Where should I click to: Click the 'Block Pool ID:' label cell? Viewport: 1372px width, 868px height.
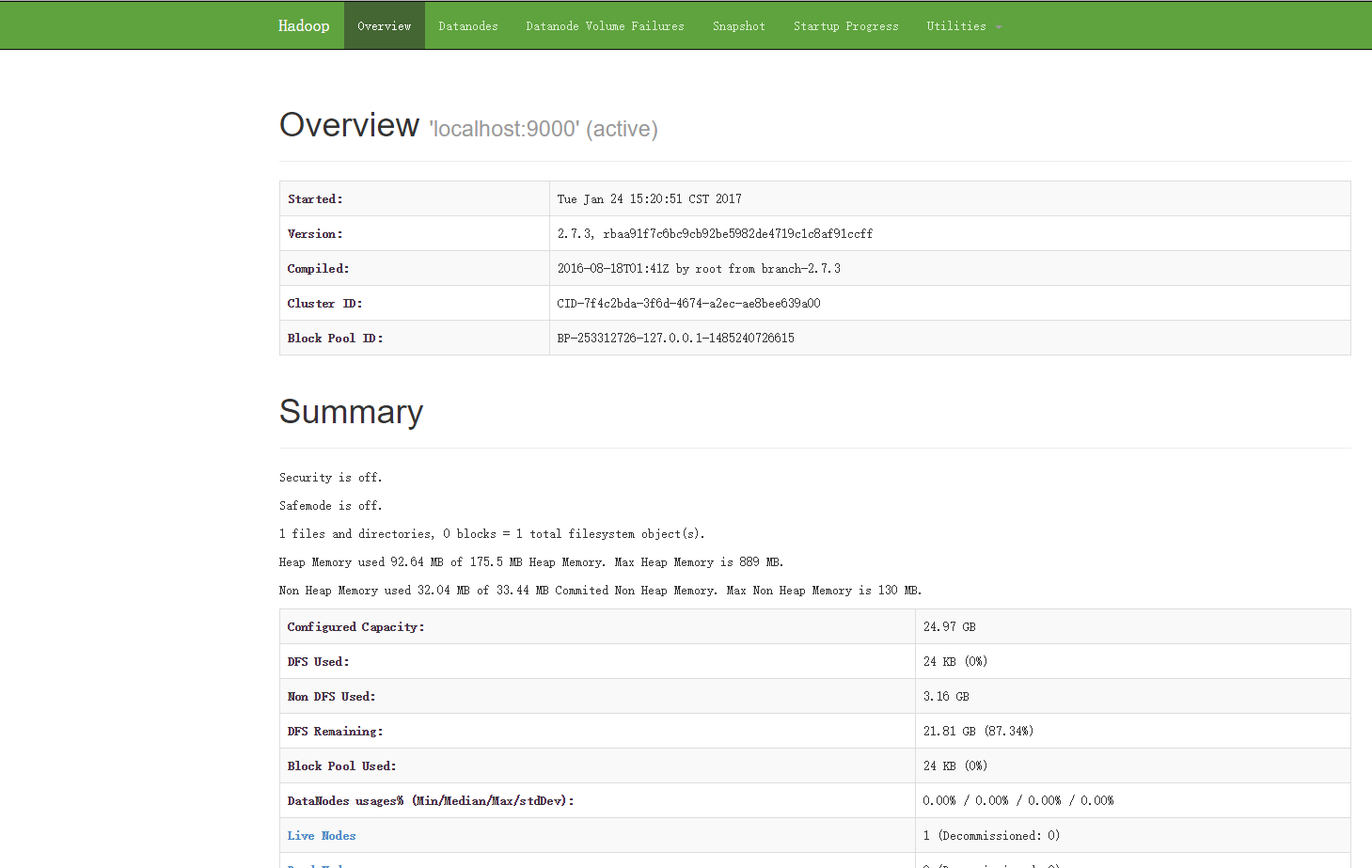415,338
